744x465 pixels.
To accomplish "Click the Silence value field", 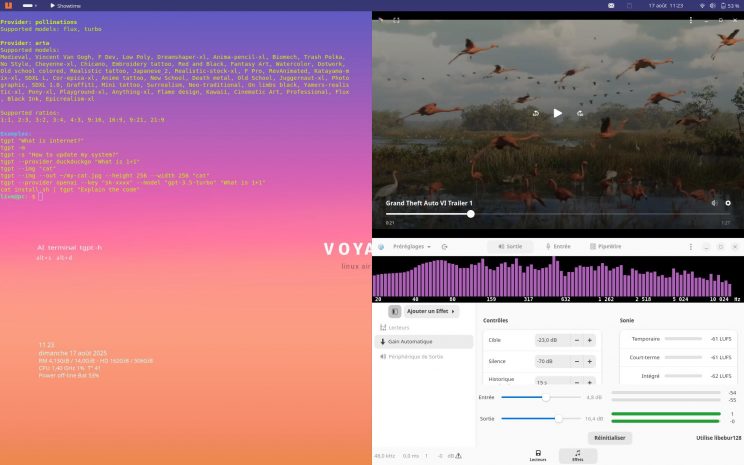I will (x=552, y=362).
